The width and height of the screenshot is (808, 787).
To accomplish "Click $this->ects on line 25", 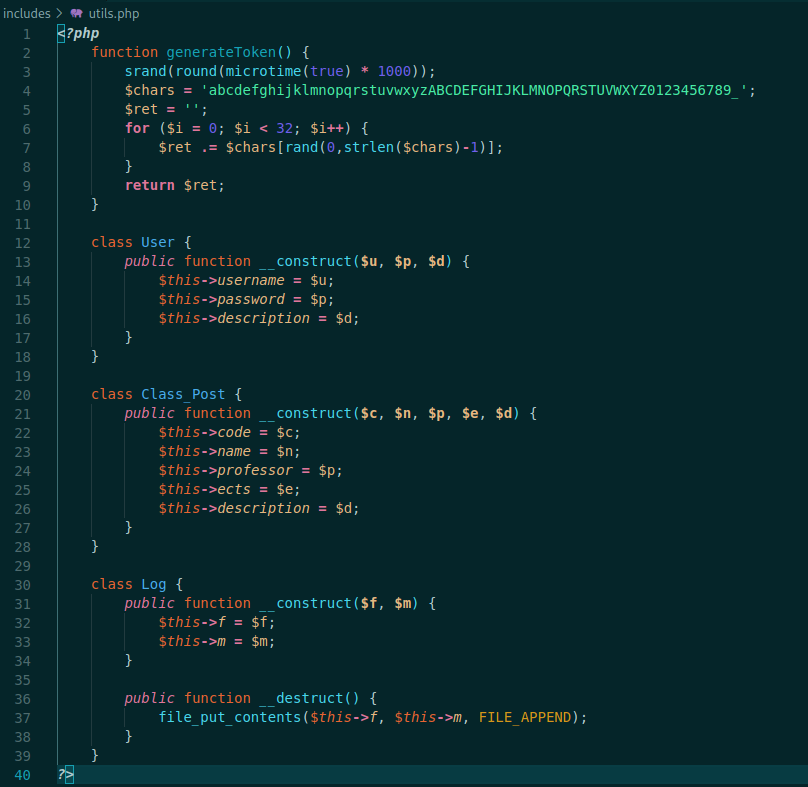I will pyautogui.click(x=205, y=490).
